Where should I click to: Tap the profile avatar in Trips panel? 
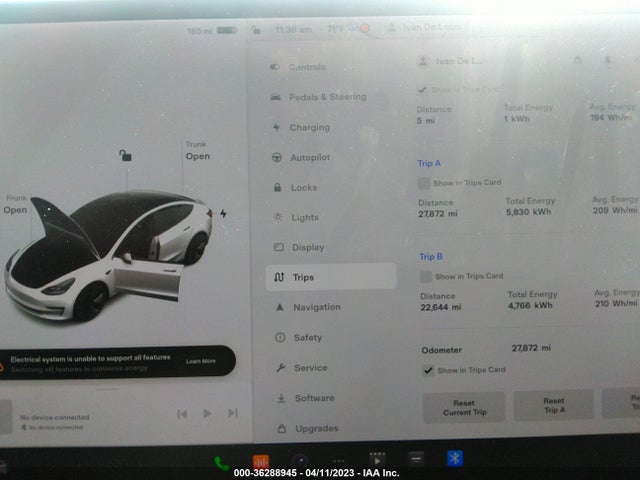pos(423,61)
